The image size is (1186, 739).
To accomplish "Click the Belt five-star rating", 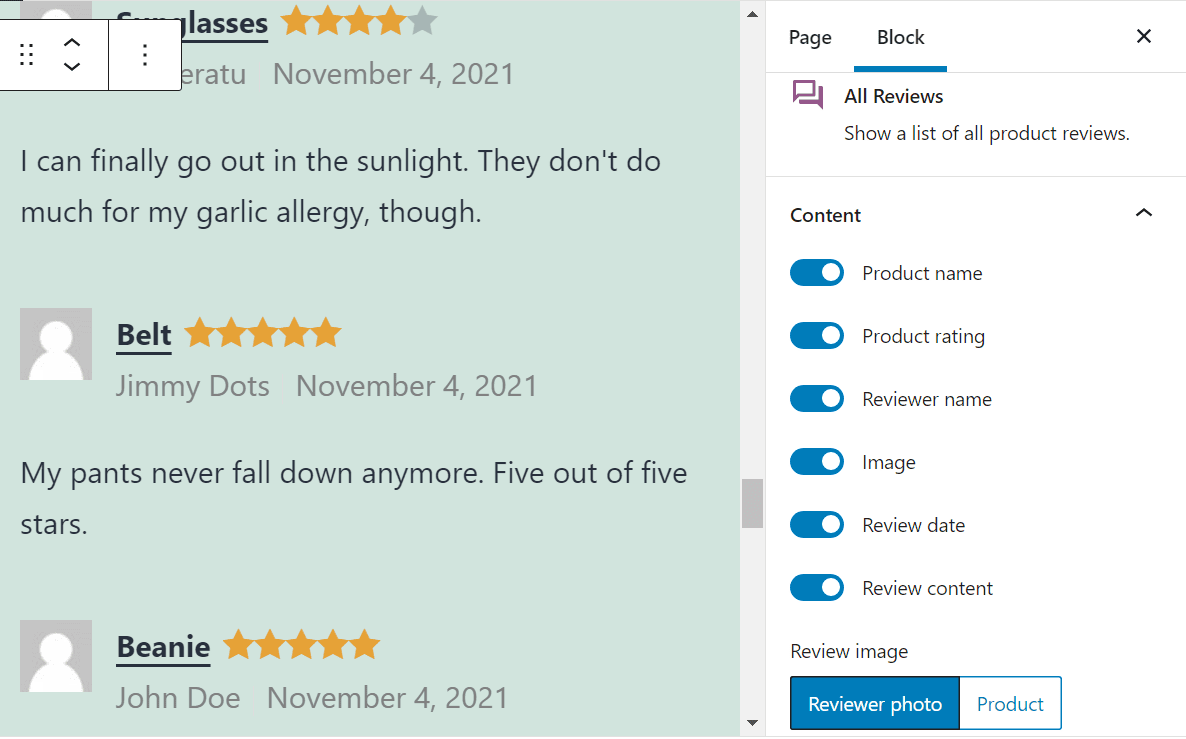I will coord(263,333).
